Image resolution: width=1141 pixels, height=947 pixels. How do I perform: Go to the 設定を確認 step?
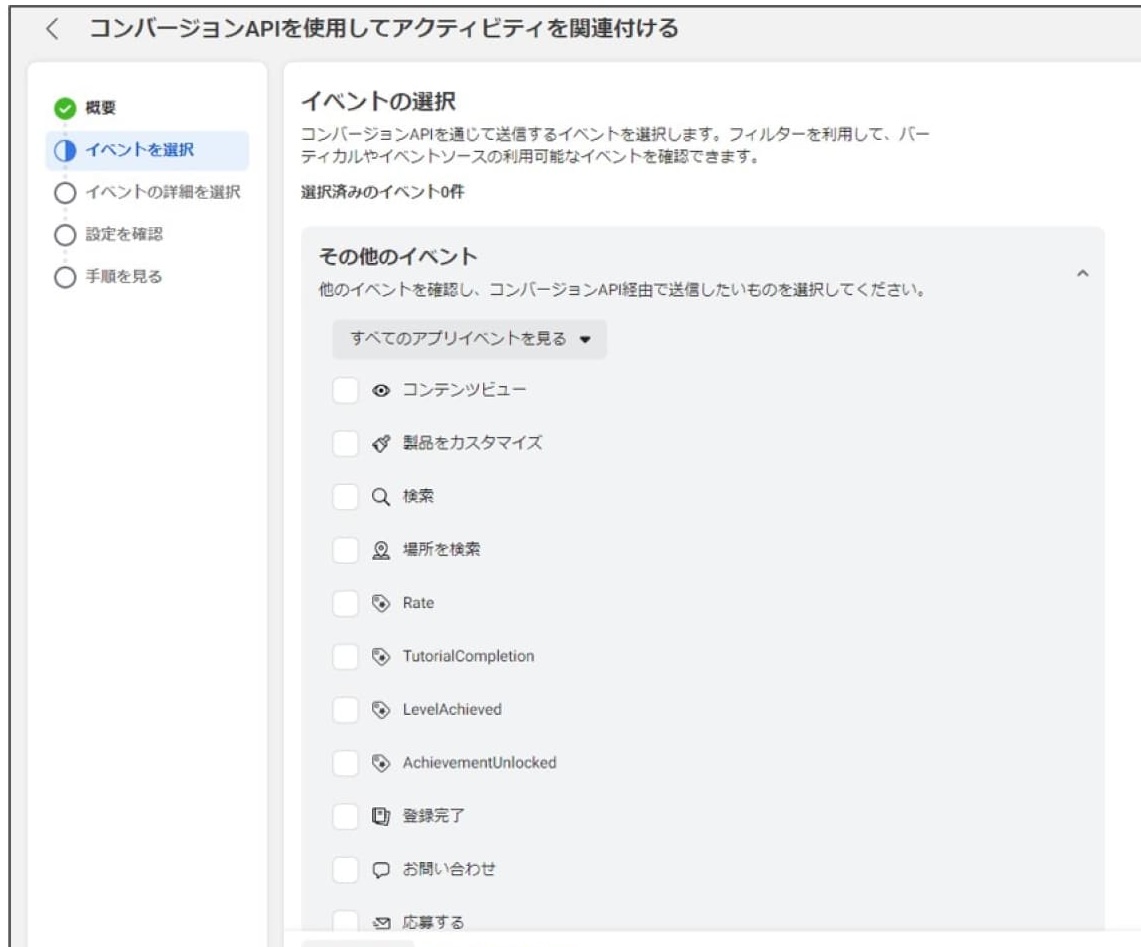point(124,234)
